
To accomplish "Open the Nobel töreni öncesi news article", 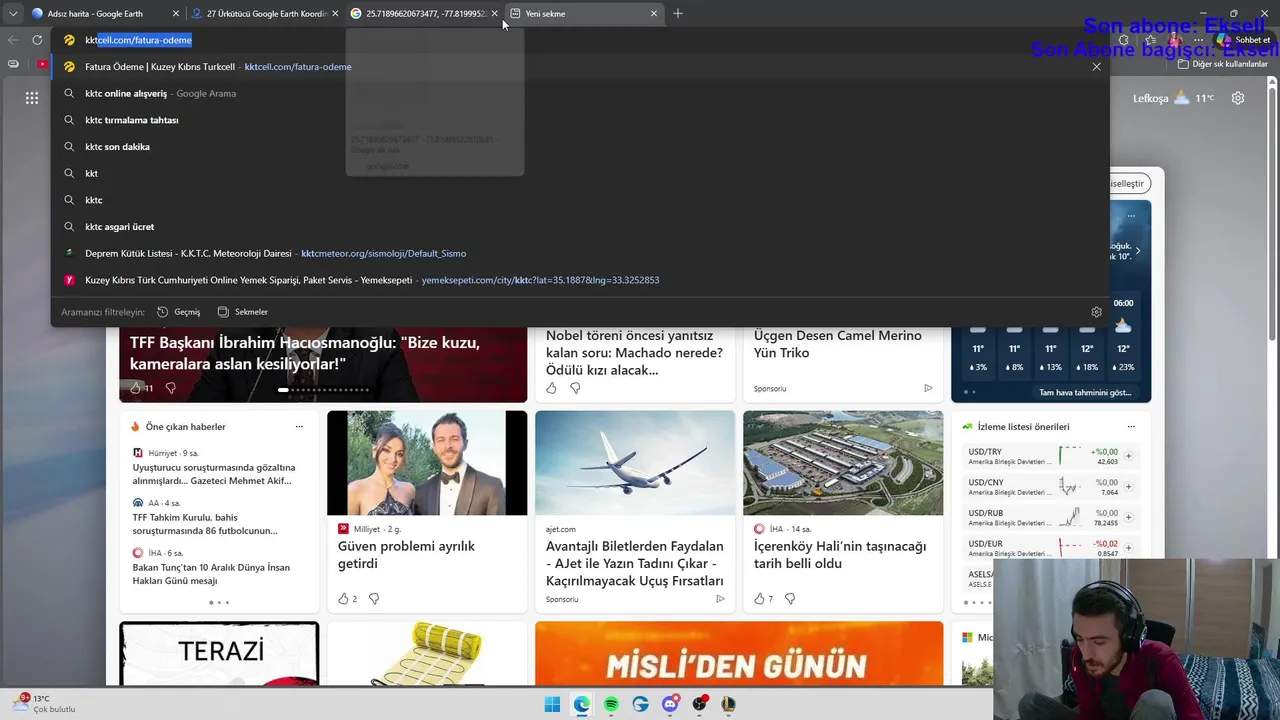I will tap(634, 353).
